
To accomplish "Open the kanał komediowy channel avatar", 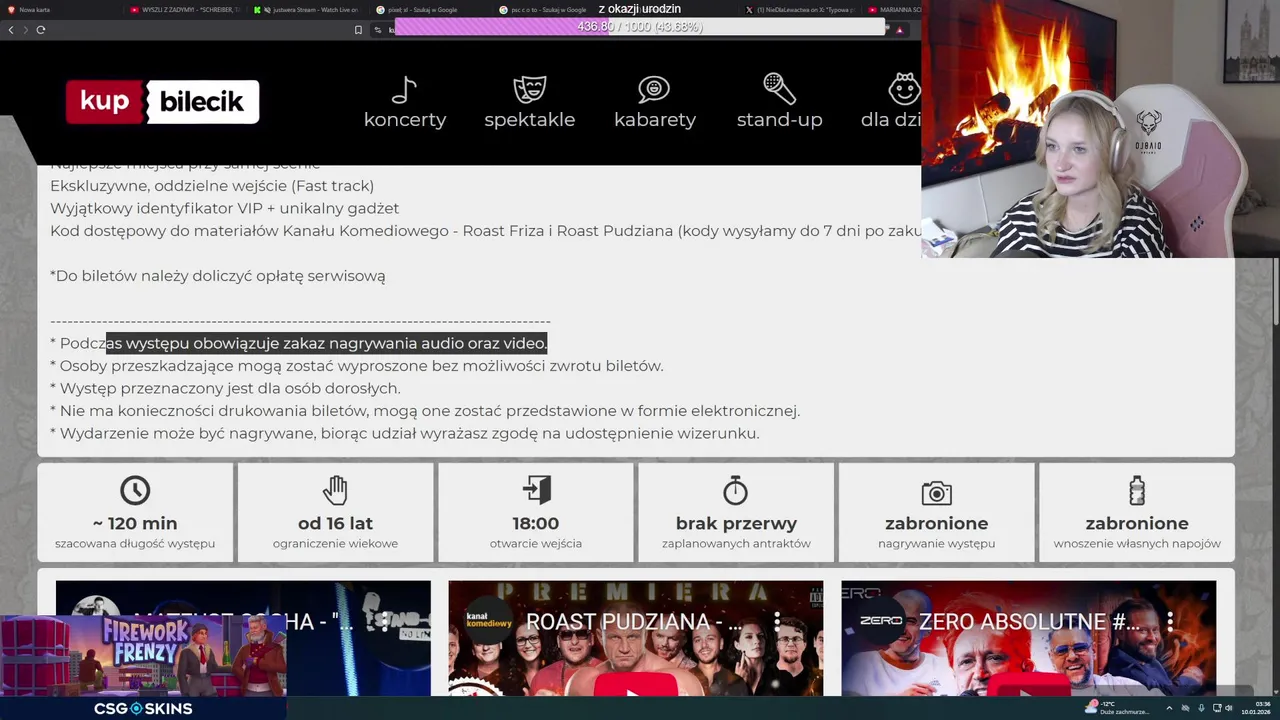I will click(487, 622).
